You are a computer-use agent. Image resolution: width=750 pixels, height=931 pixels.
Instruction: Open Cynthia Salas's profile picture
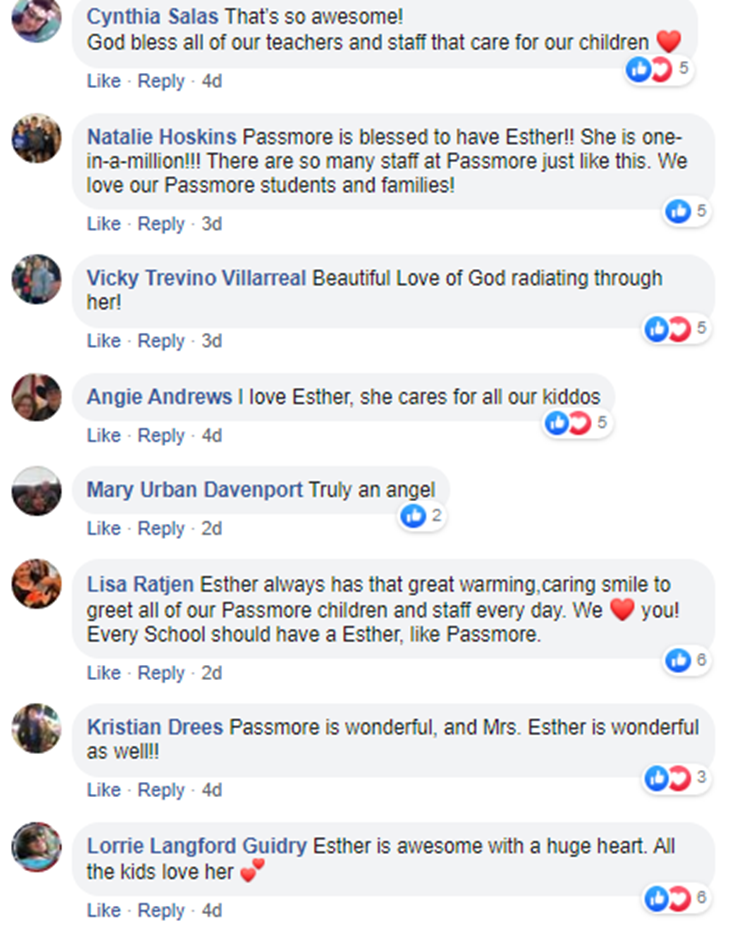36,20
